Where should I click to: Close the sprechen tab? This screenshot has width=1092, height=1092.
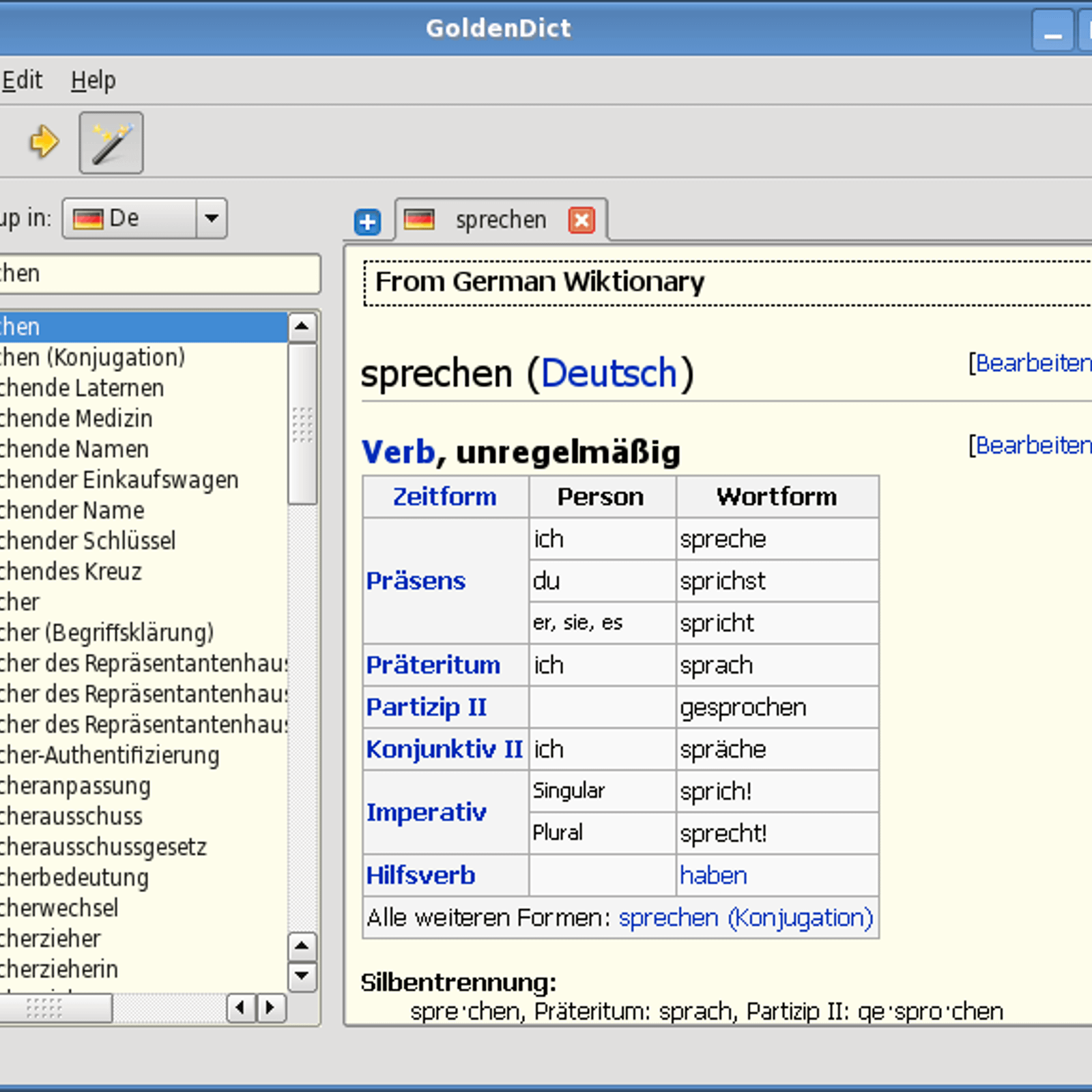tap(581, 220)
